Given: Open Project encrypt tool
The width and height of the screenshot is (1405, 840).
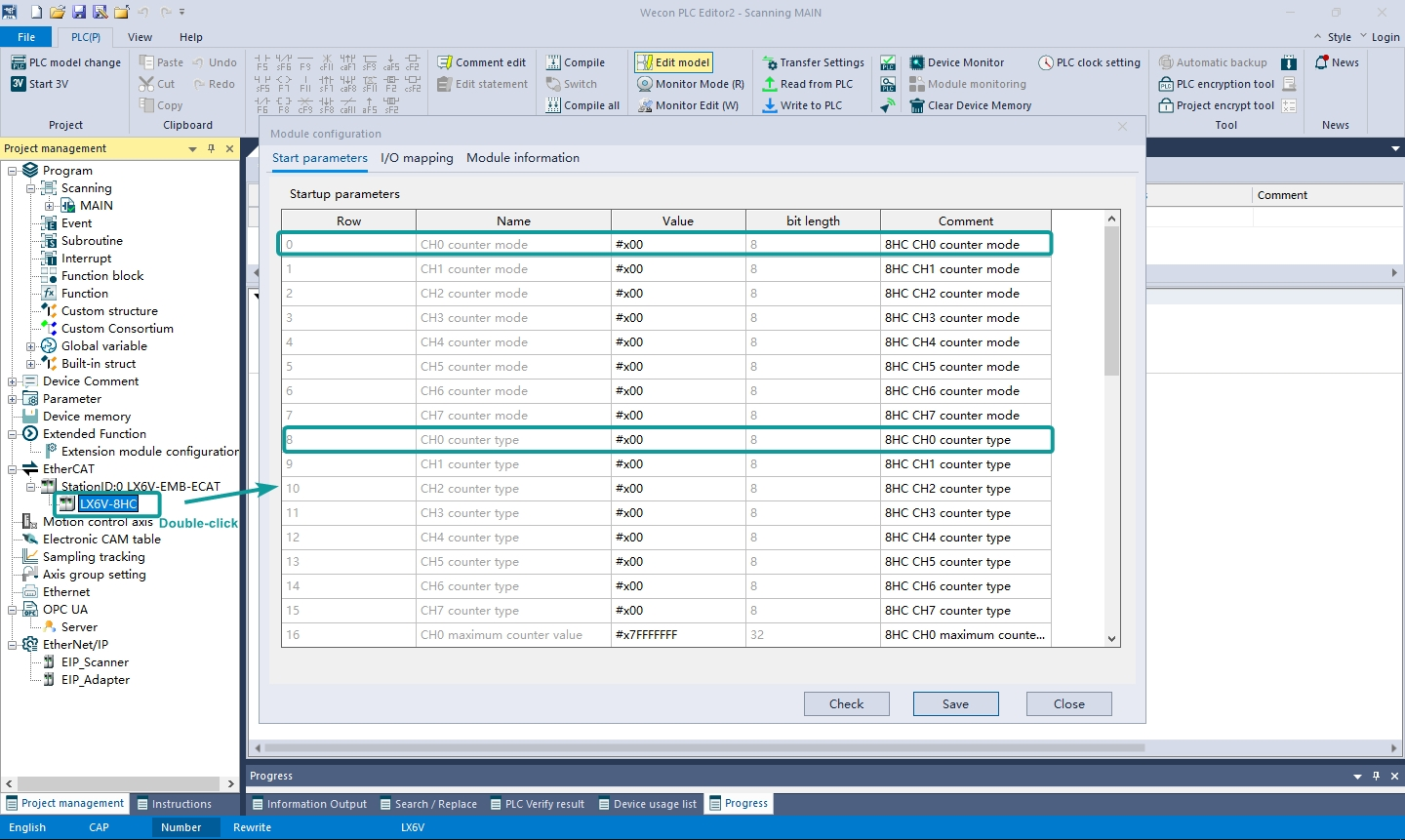Looking at the screenshot, I should tap(1217, 105).
